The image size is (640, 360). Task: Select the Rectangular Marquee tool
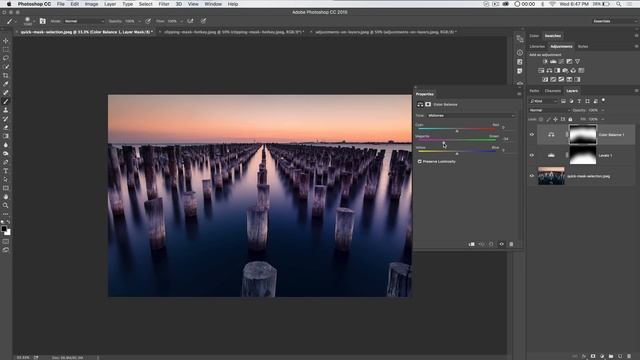[x=6, y=49]
